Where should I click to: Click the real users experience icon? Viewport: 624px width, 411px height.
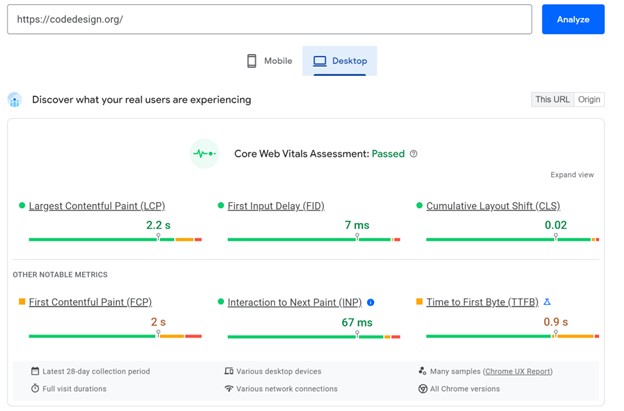[x=15, y=100]
